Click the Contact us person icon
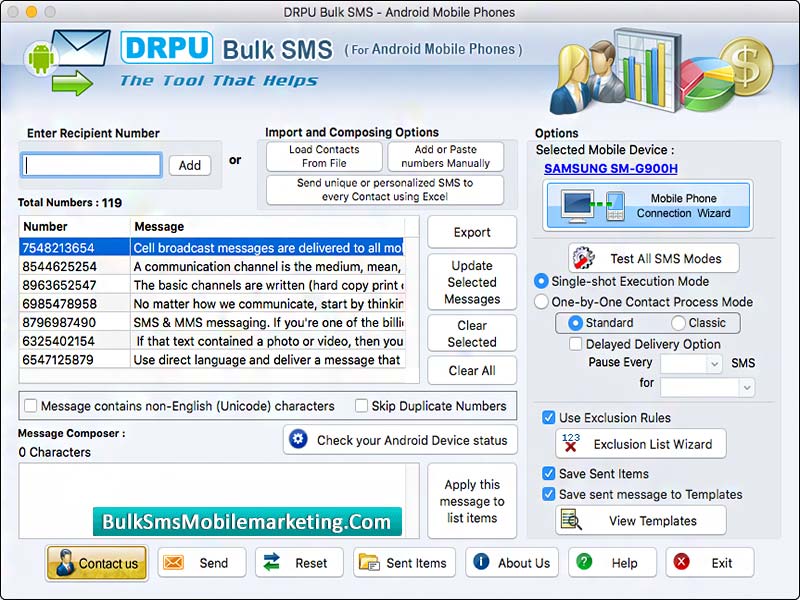 [65, 563]
